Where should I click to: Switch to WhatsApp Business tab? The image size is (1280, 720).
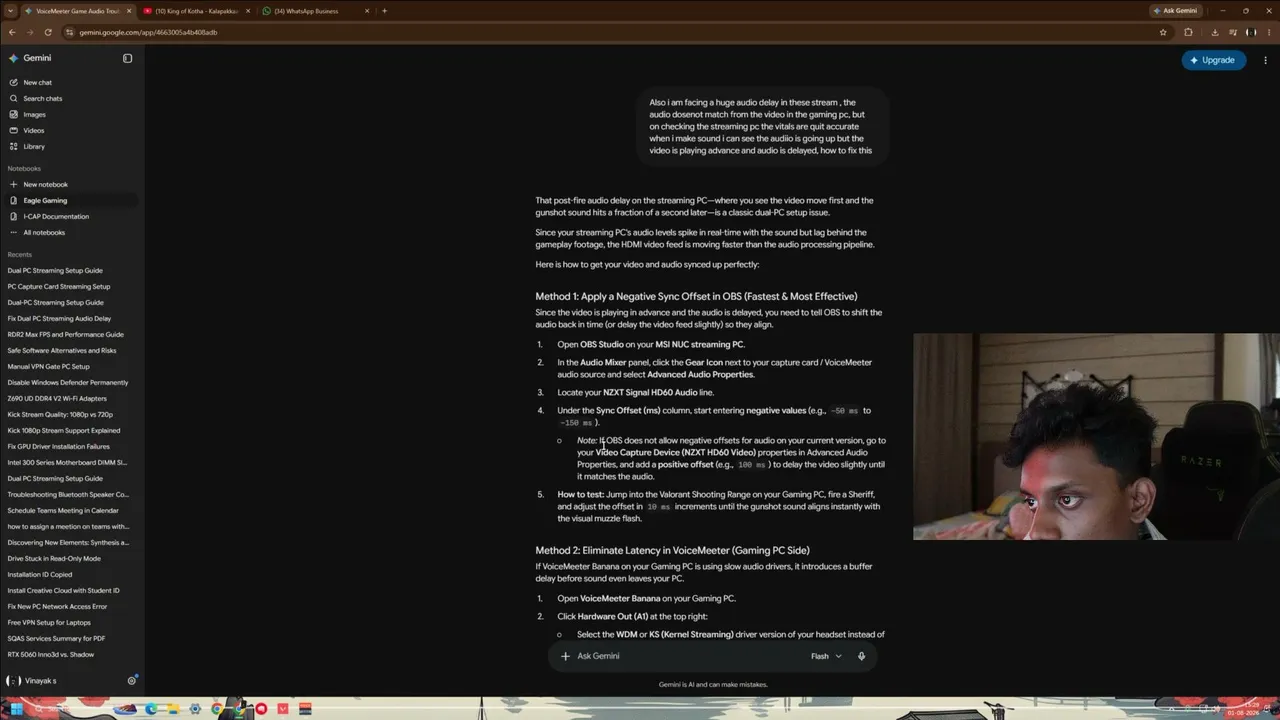tap(312, 11)
